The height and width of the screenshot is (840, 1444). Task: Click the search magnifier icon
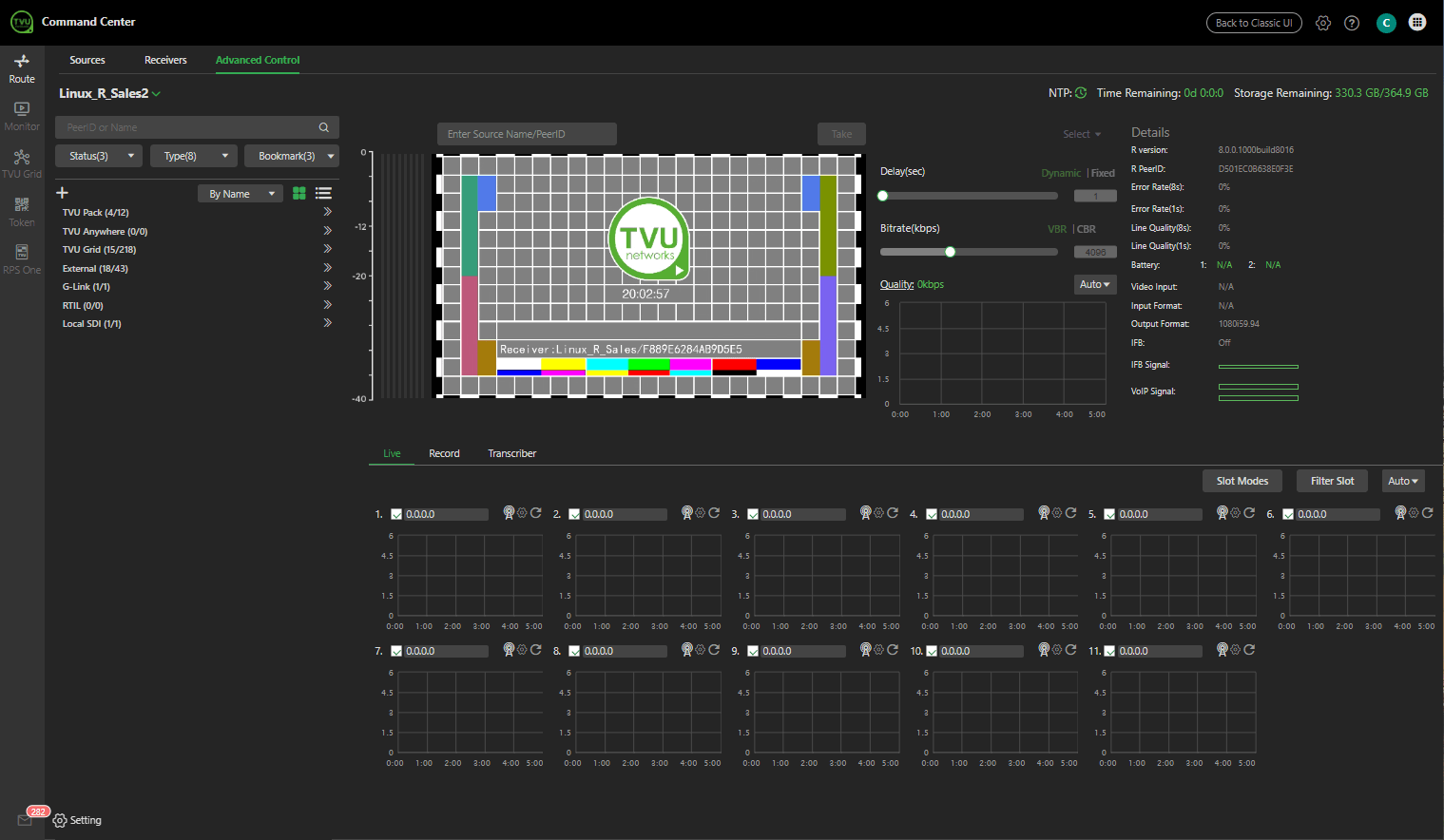coord(324,127)
